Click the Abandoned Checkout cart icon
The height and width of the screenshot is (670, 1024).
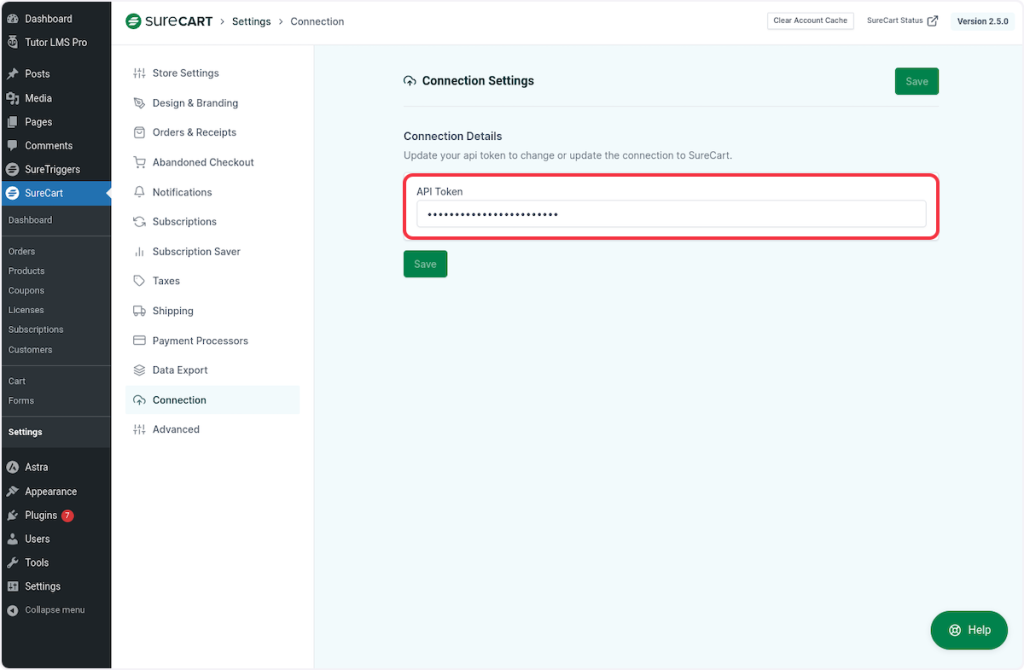[x=139, y=162]
